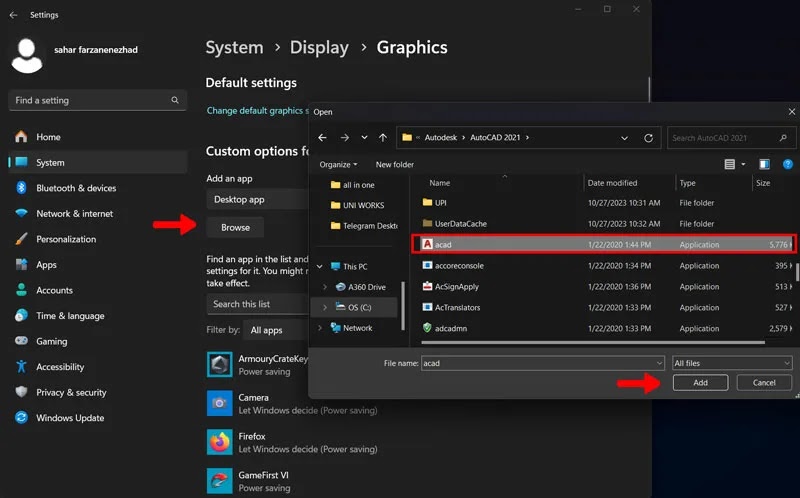Screen dimensions: 800x498
Task: Select the UNI WORKS folder
Action: click(358, 205)
